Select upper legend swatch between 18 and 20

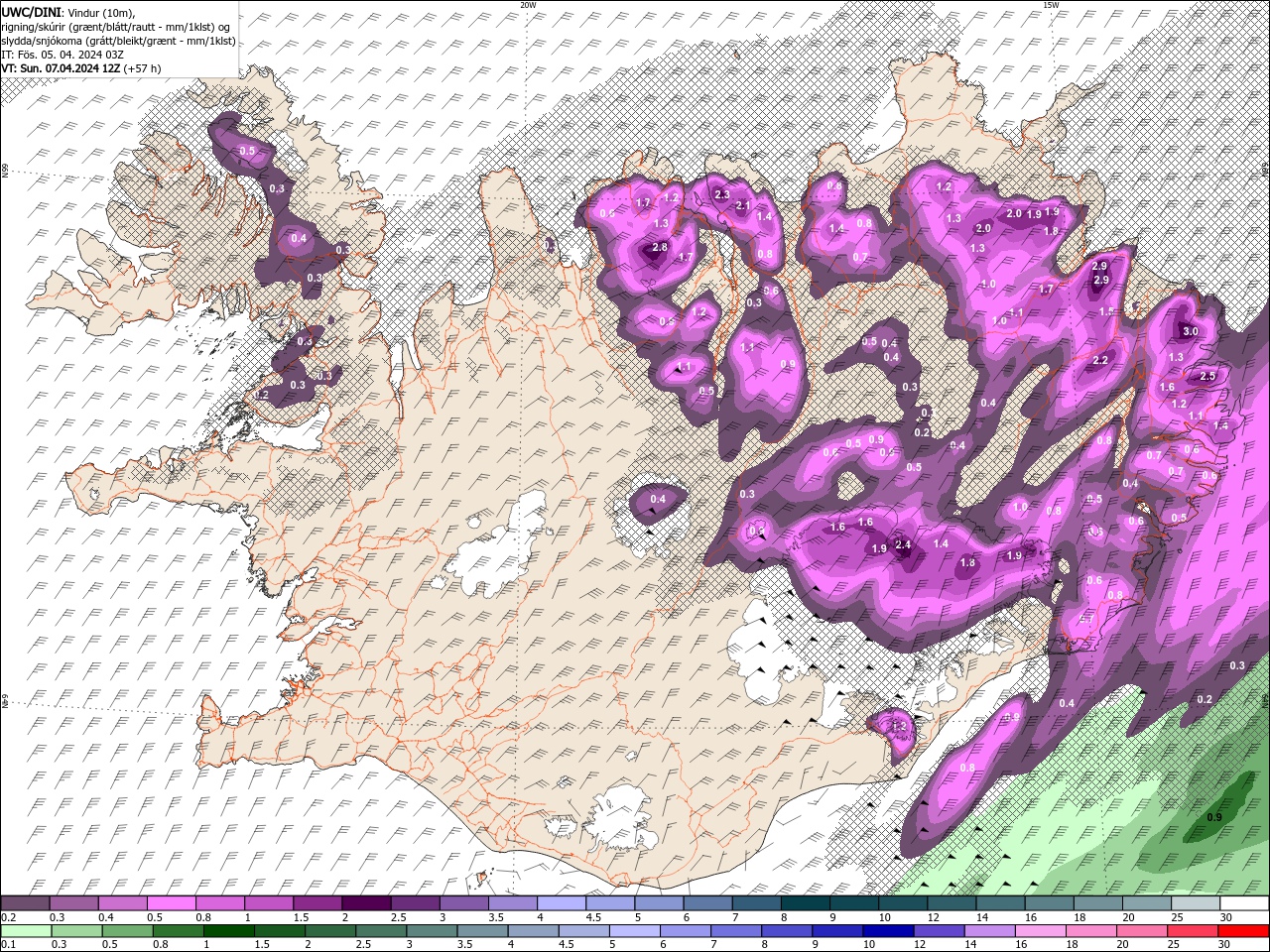point(1096,903)
